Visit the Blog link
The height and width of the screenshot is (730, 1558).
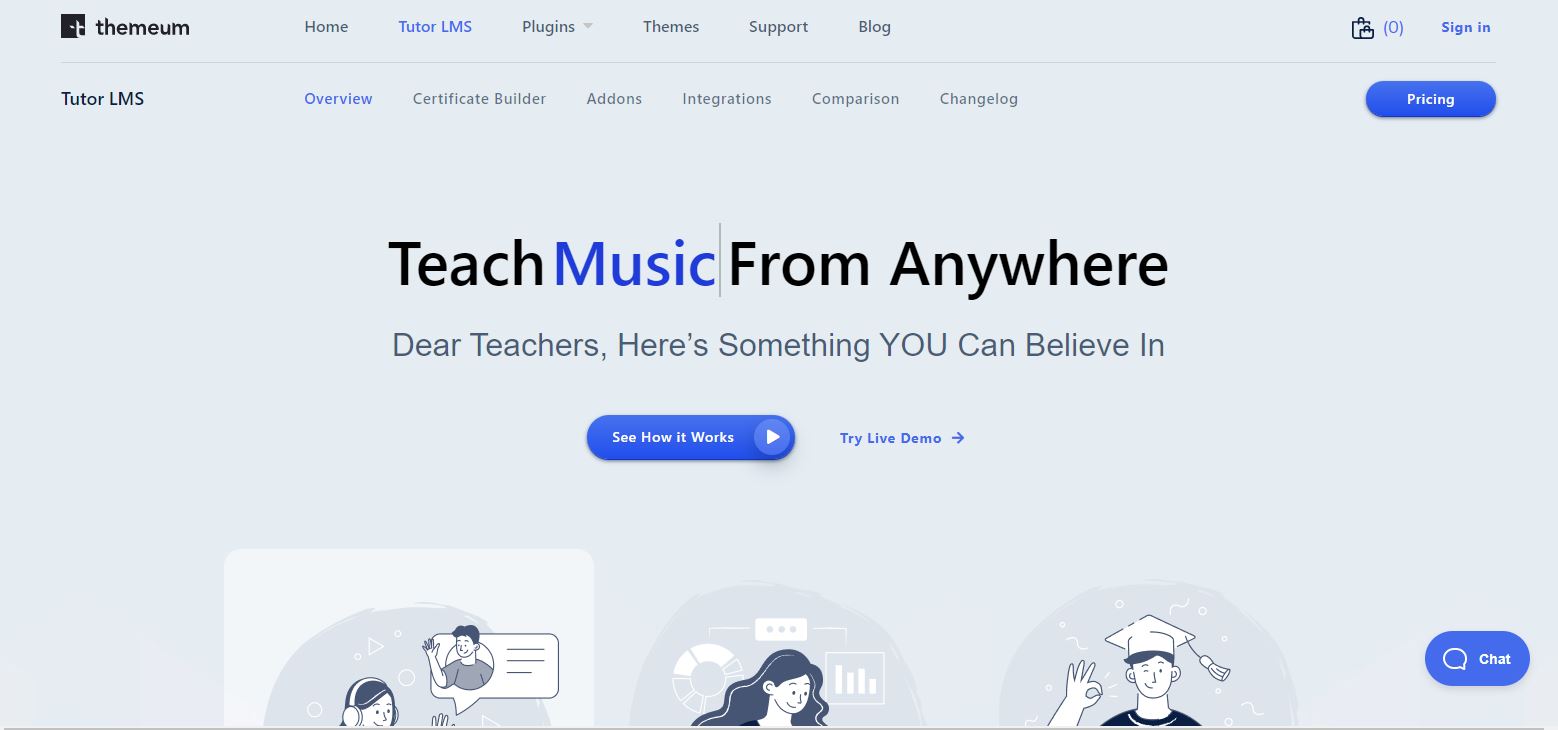pyautogui.click(x=874, y=27)
